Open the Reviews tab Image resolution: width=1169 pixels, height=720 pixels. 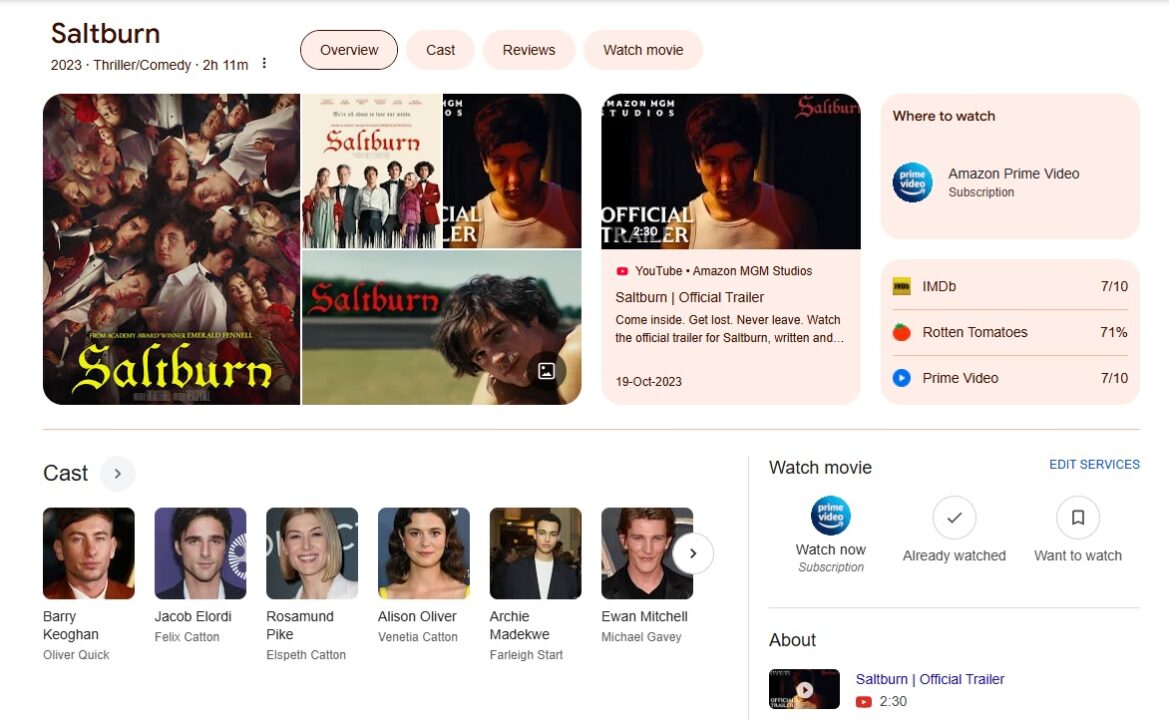coord(529,50)
